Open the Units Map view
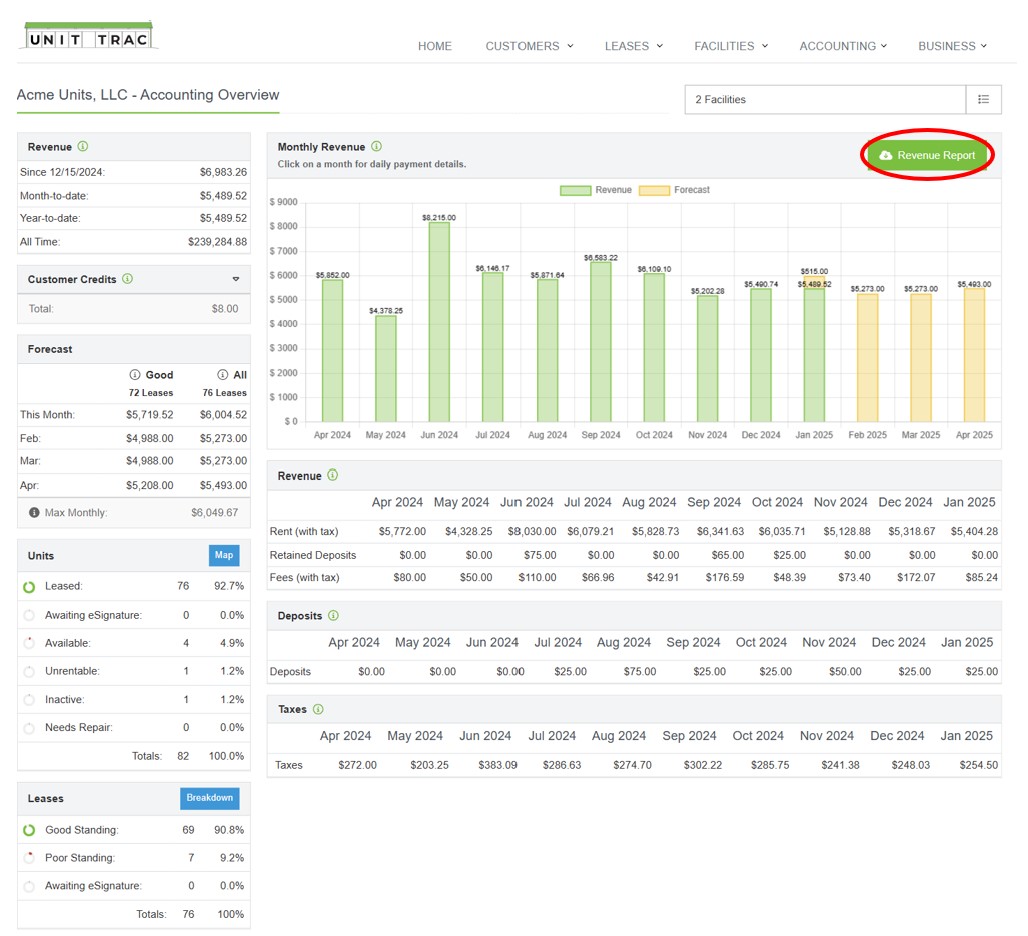Image resolution: width=1028 pixels, height=936 pixels. point(223,555)
